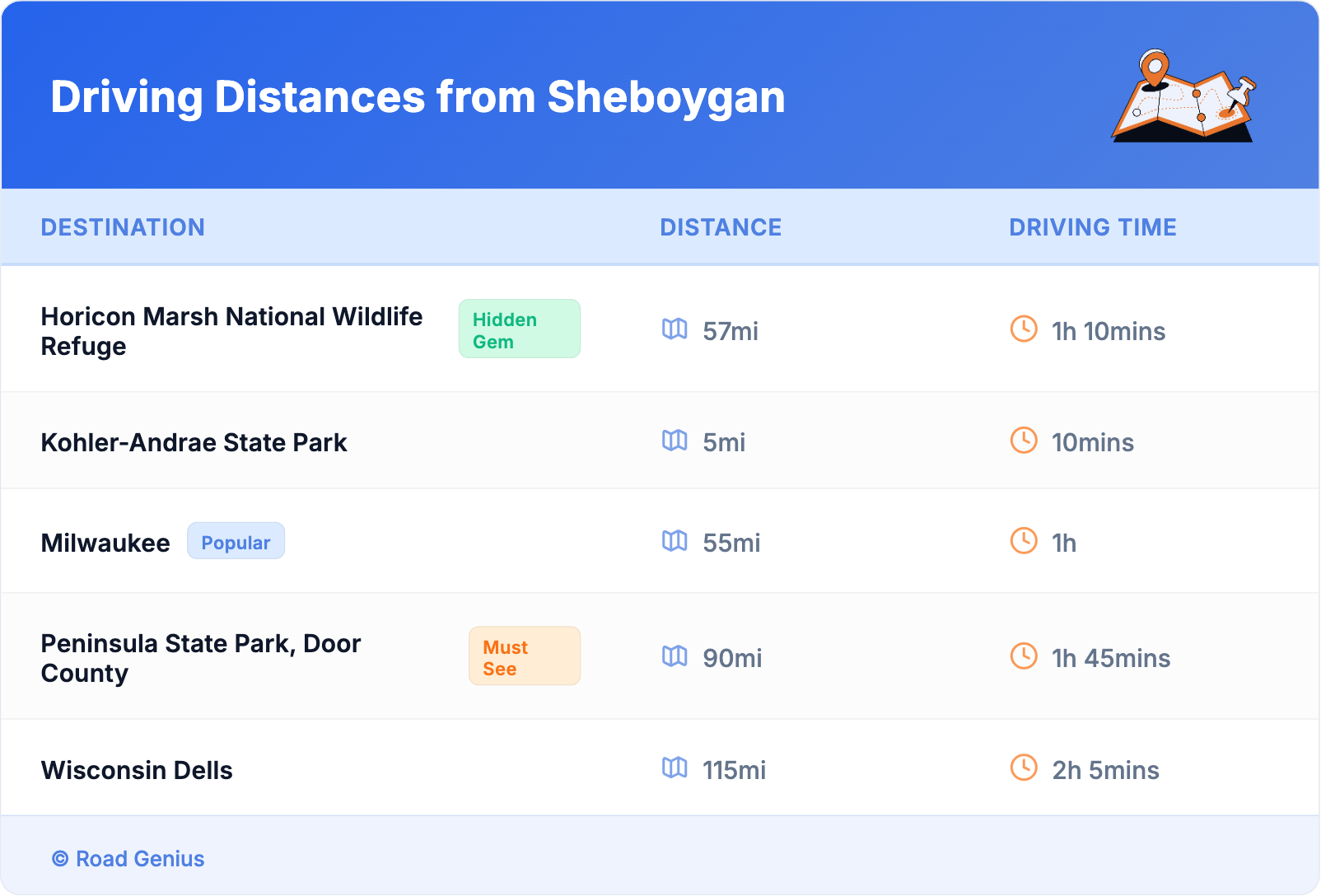
Task: Click the Destination column header
Action: pos(123,227)
